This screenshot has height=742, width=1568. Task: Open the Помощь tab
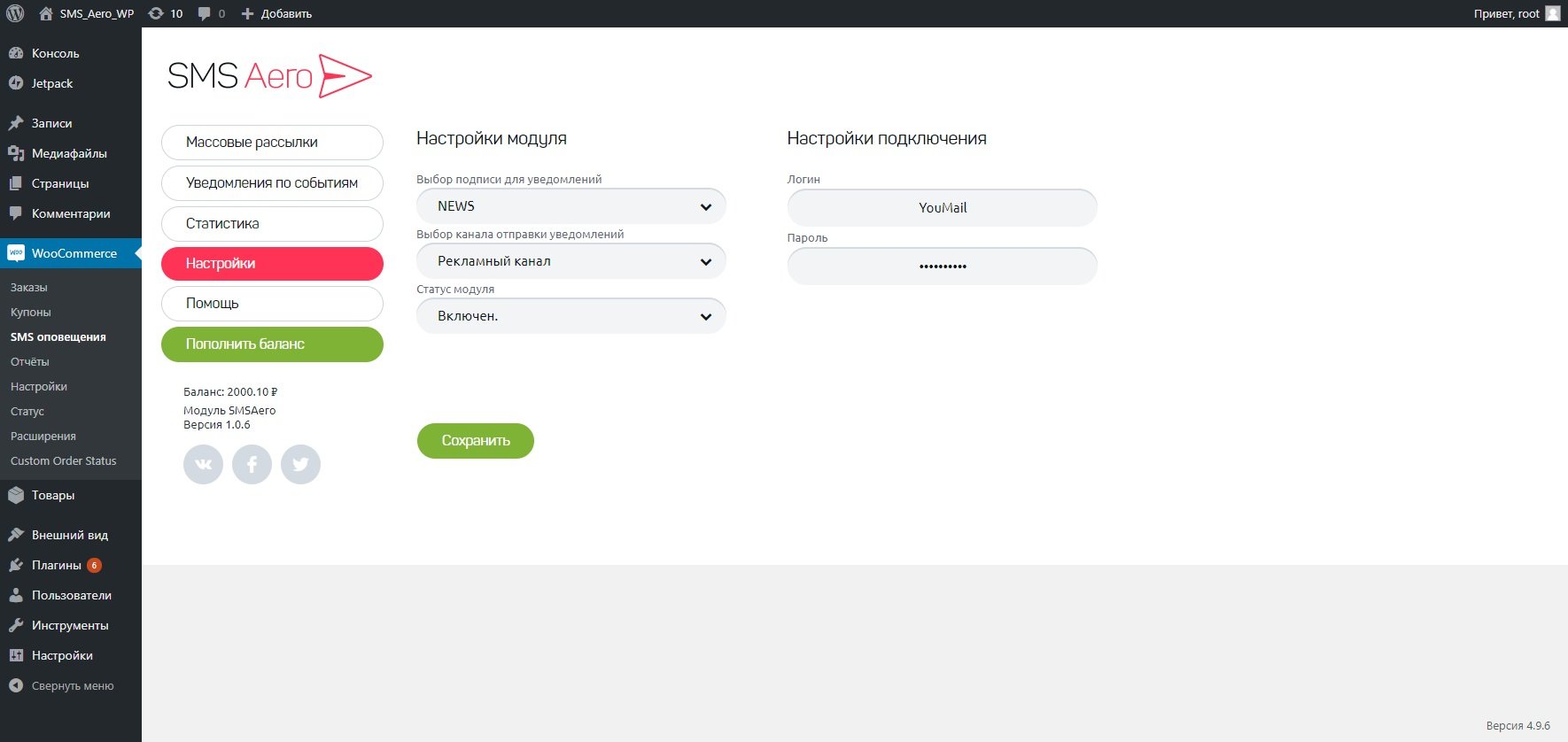(272, 304)
